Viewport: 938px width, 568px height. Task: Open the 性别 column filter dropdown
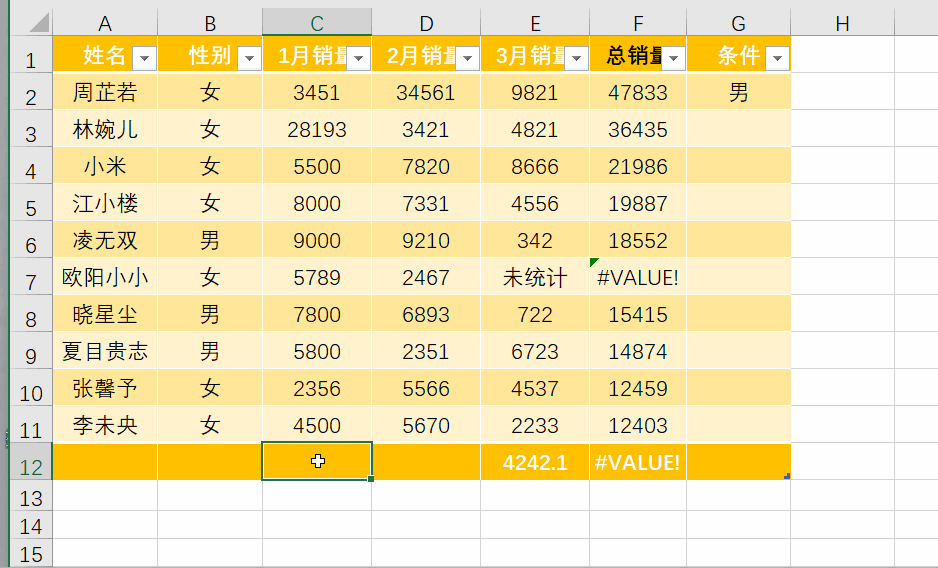tap(249, 58)
